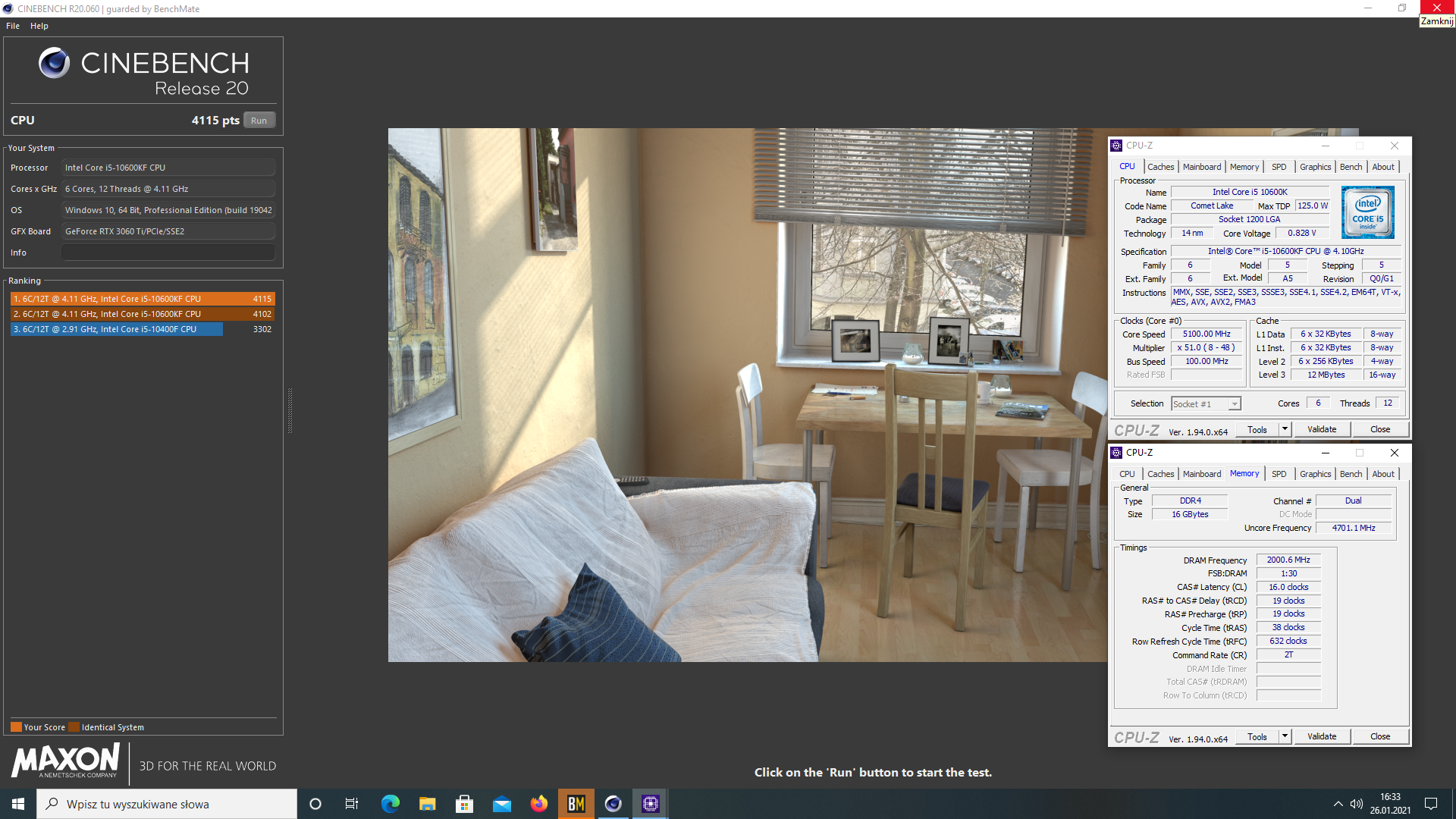Click the panel splitter grip handle
Viewport: 1456px width, 819px height.
point(290,410)
